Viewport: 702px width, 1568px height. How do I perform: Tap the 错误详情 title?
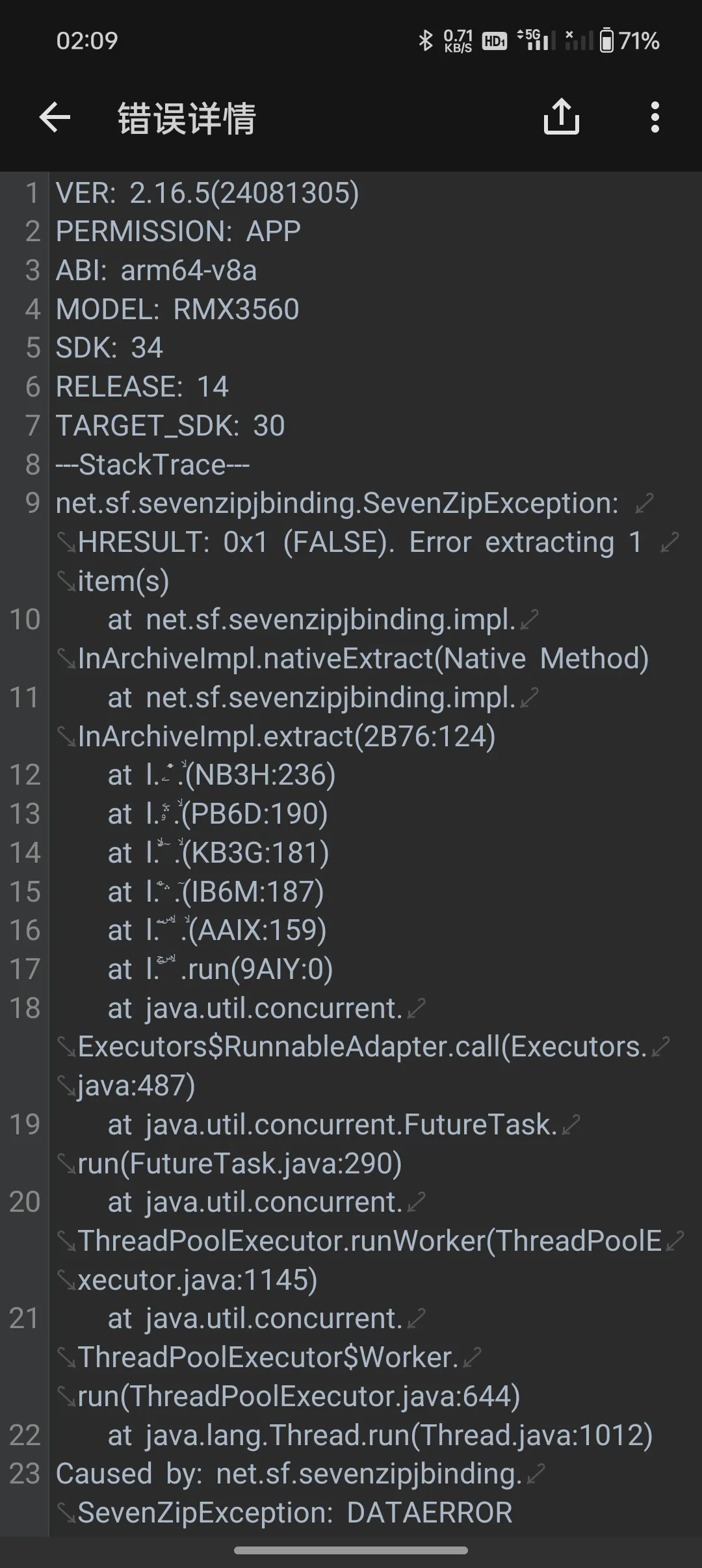pos(187,118)
